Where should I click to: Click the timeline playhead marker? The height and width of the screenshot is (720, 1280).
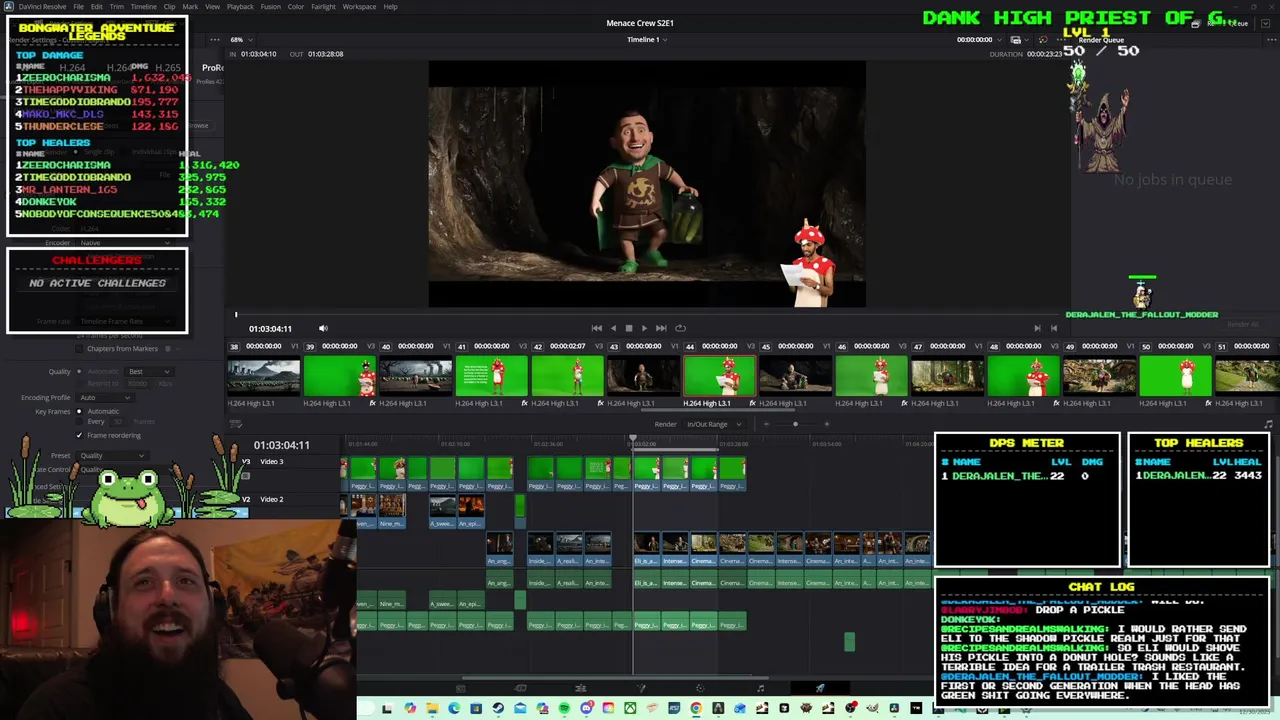pyautogui.click(x=633, y=437)
